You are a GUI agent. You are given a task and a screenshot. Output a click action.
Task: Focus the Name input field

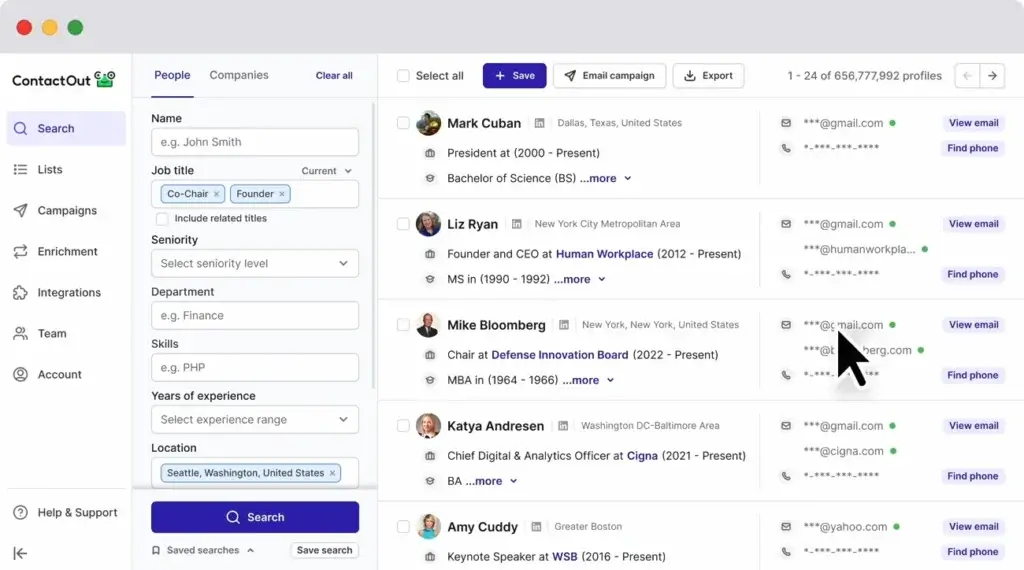point(255,142)
